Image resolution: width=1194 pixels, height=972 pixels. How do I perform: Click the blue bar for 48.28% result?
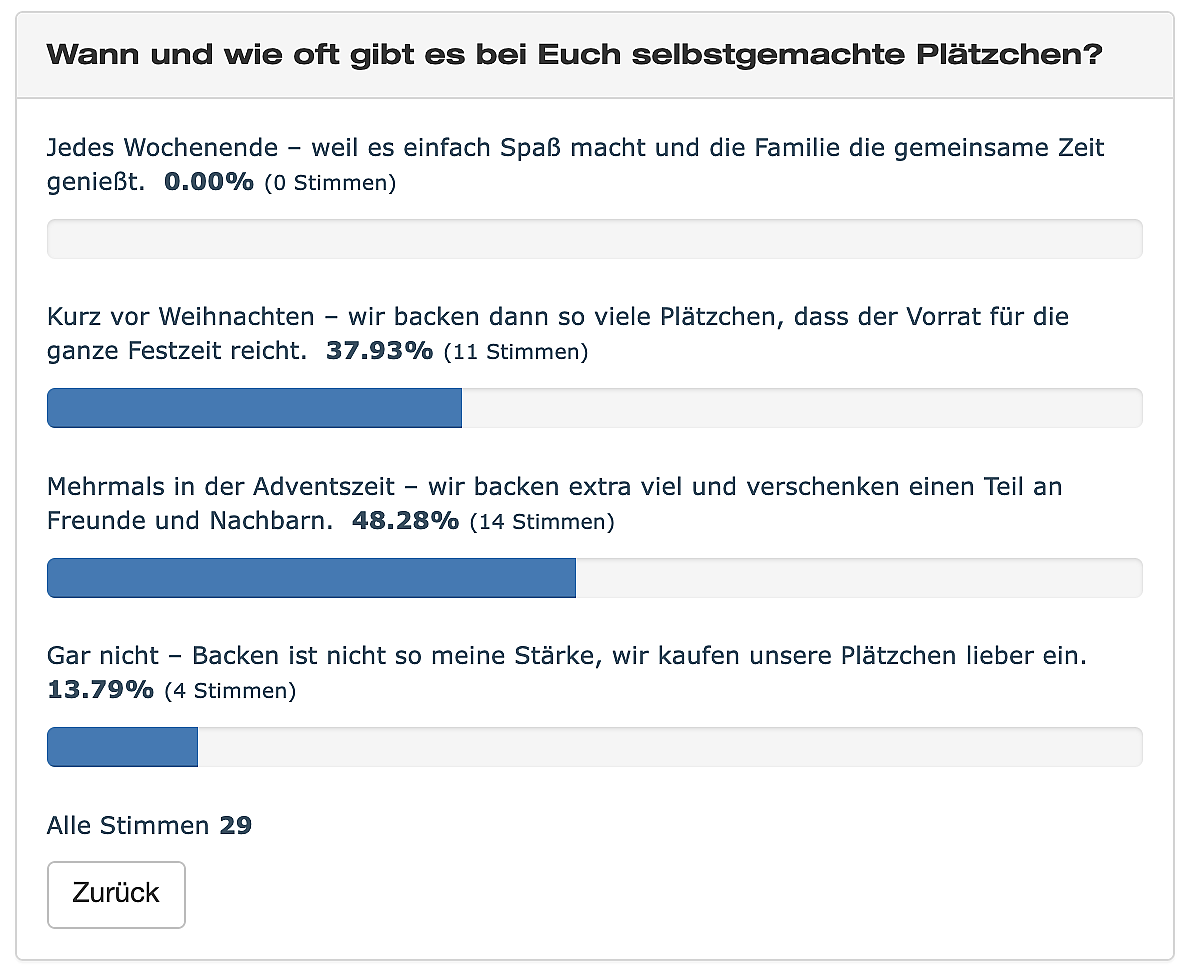(311, 578)
